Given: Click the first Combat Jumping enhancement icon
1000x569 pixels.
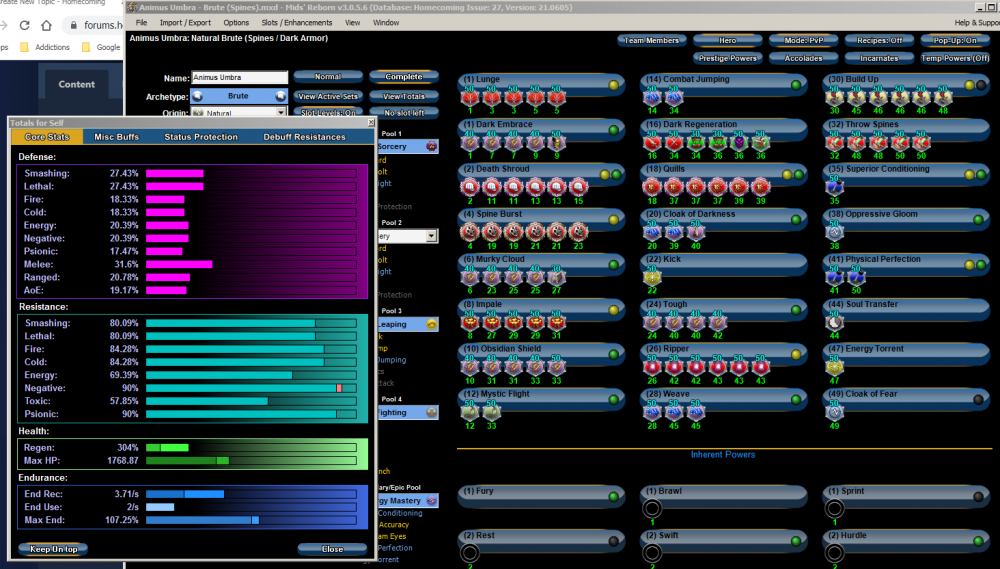Looking at the screenshot, I should [652, 98].
